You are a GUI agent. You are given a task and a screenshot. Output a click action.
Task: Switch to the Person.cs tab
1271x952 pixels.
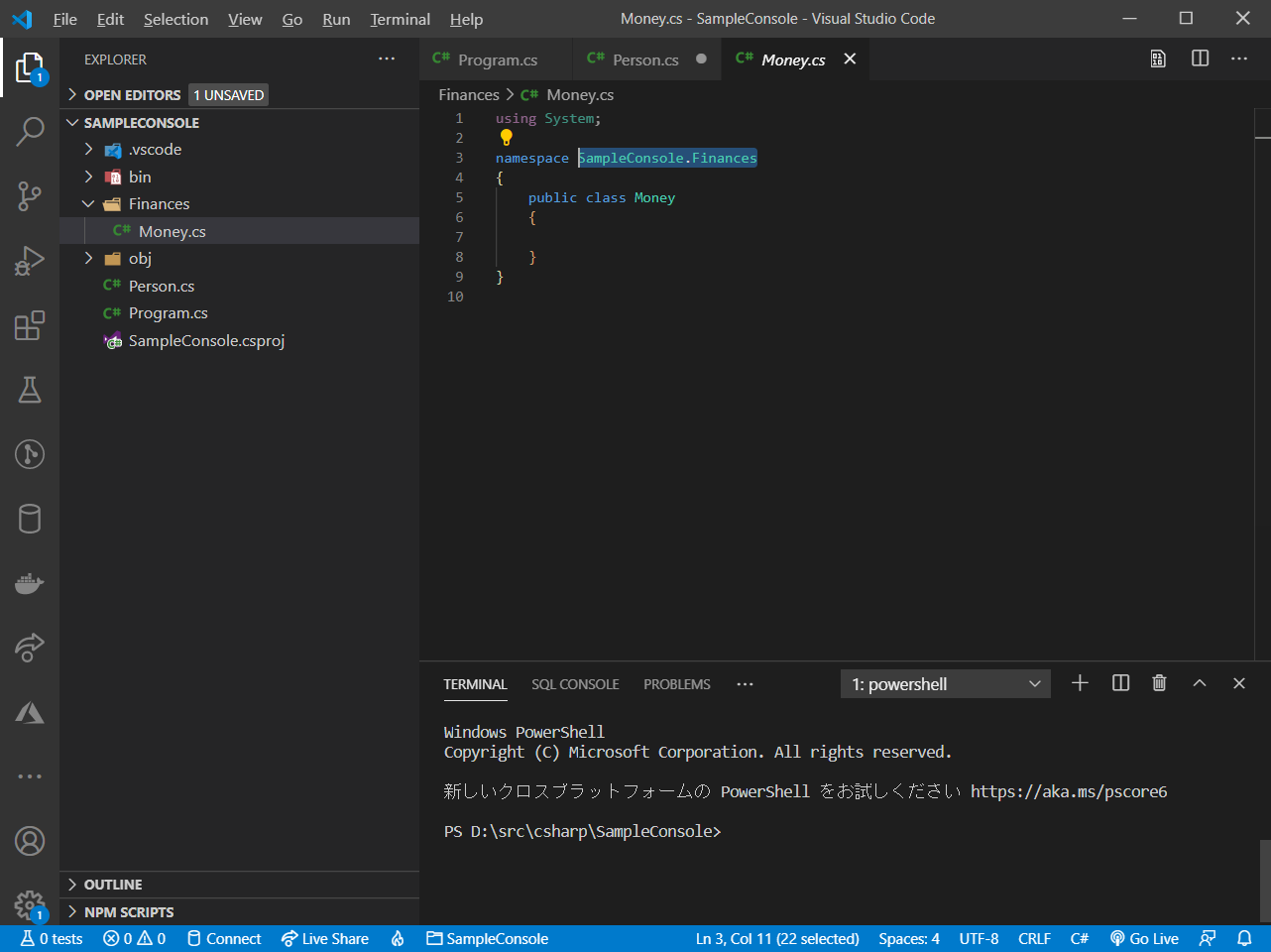coord(645,59)
